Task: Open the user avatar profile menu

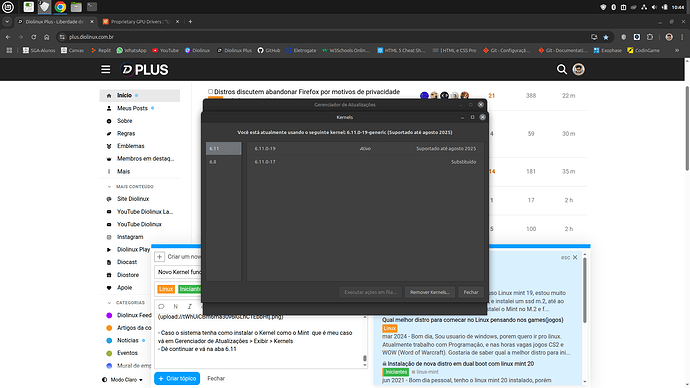Action: 578,70
